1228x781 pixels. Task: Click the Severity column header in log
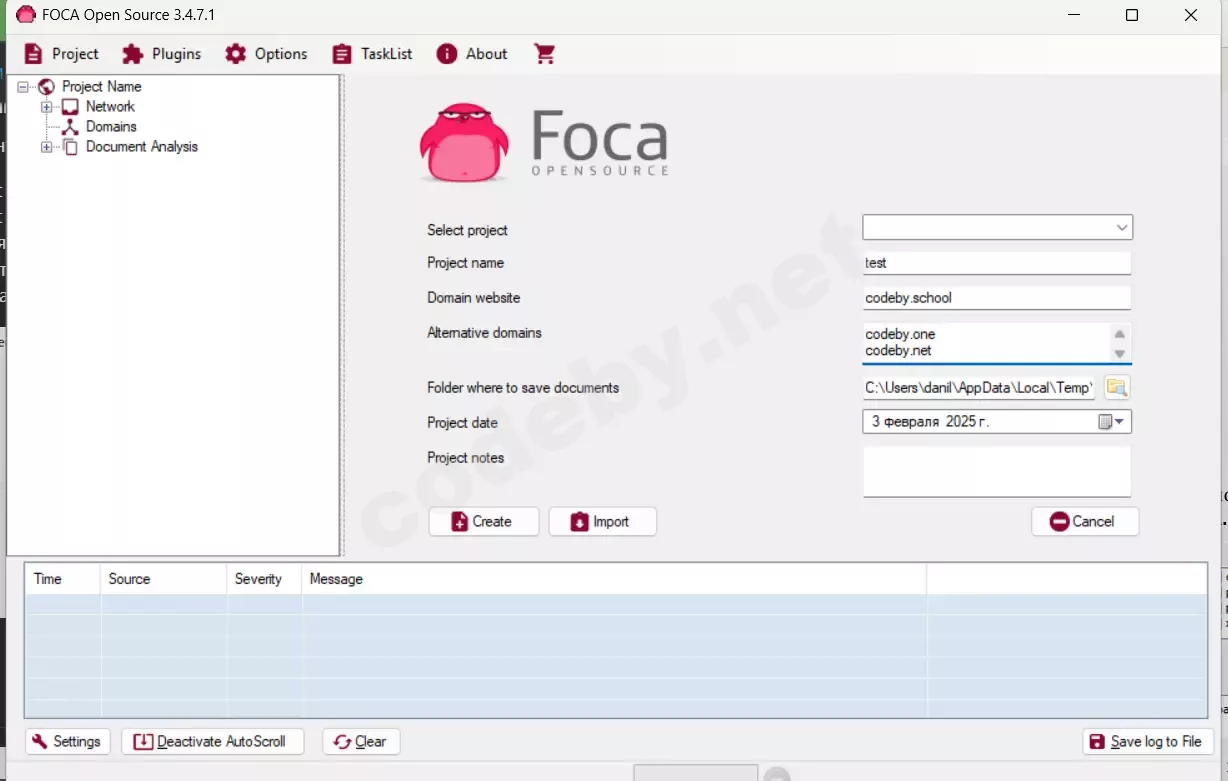[x=264, y=579]
